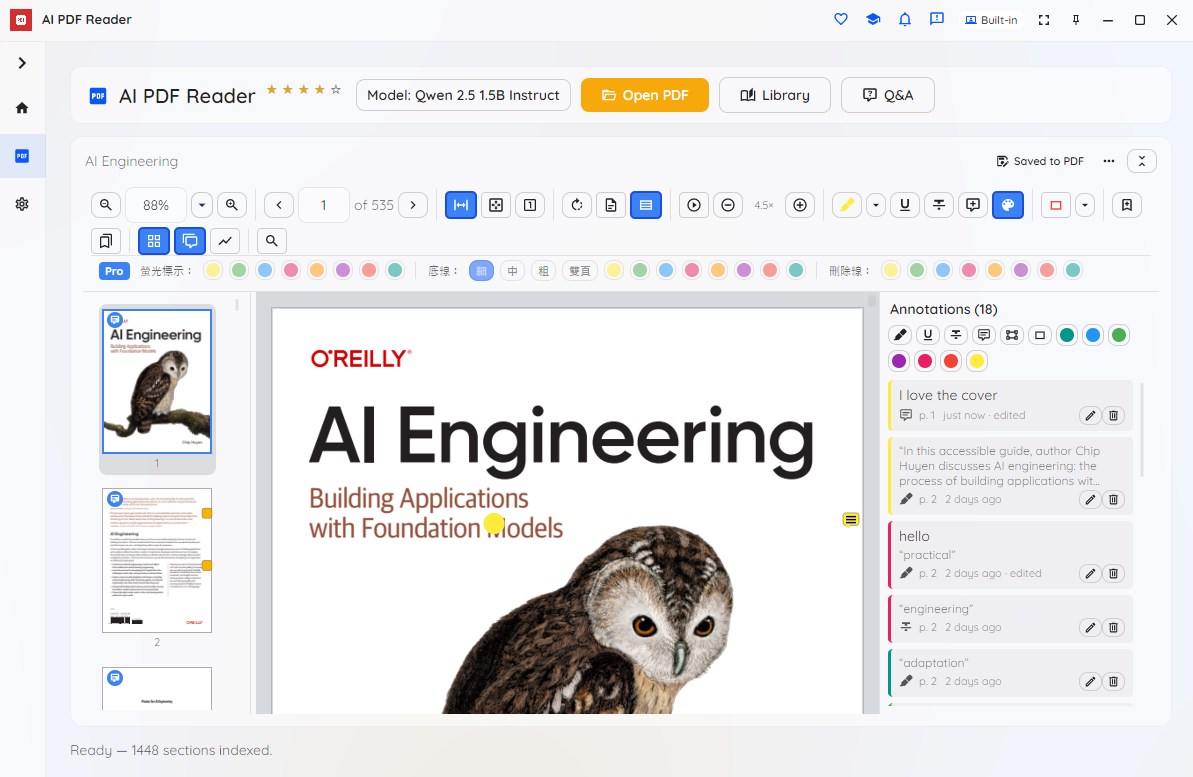The height and width of the screenshot is (777, 1193).
Task: Select page 2 thumbnail
Action: [x=157, y=560]
